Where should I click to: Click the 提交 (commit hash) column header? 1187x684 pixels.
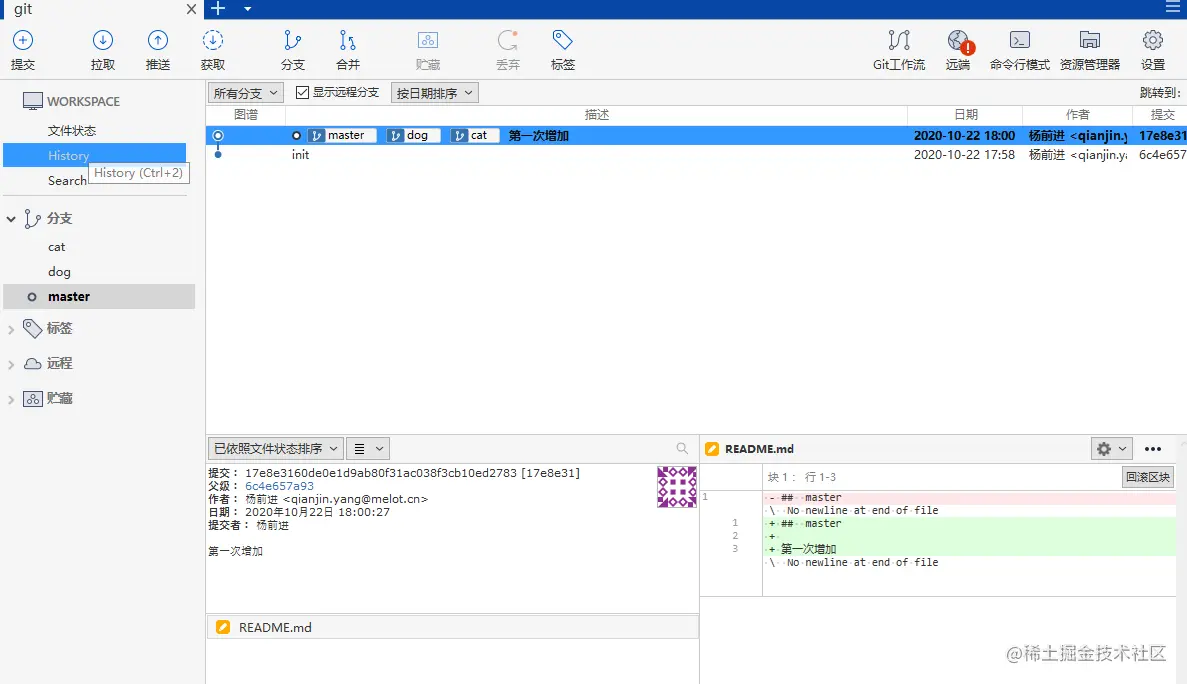[1161, 114]
